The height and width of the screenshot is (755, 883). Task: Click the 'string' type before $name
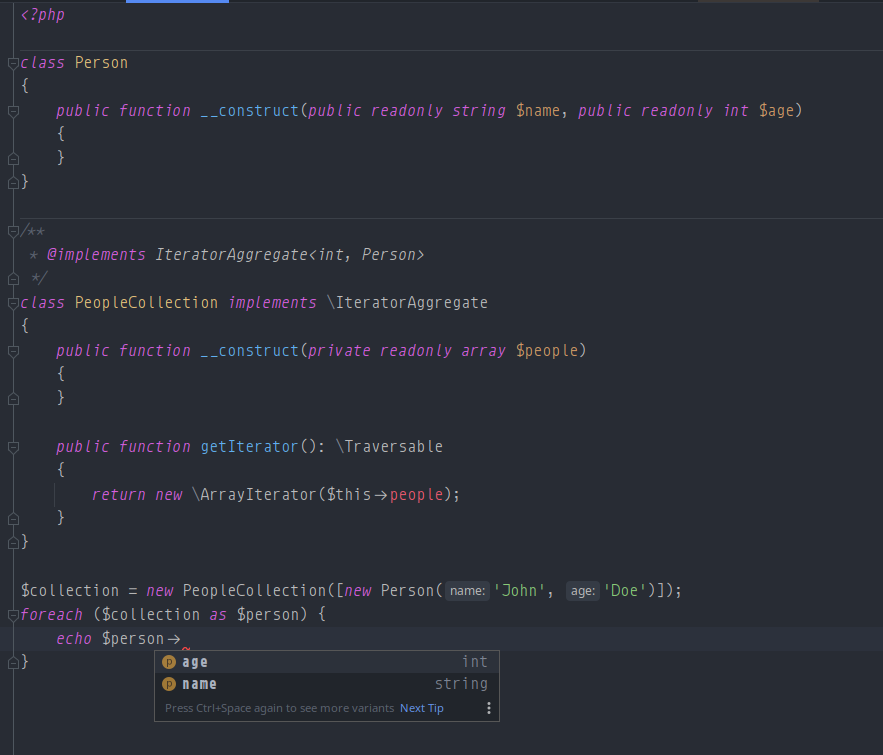point(479,110)
